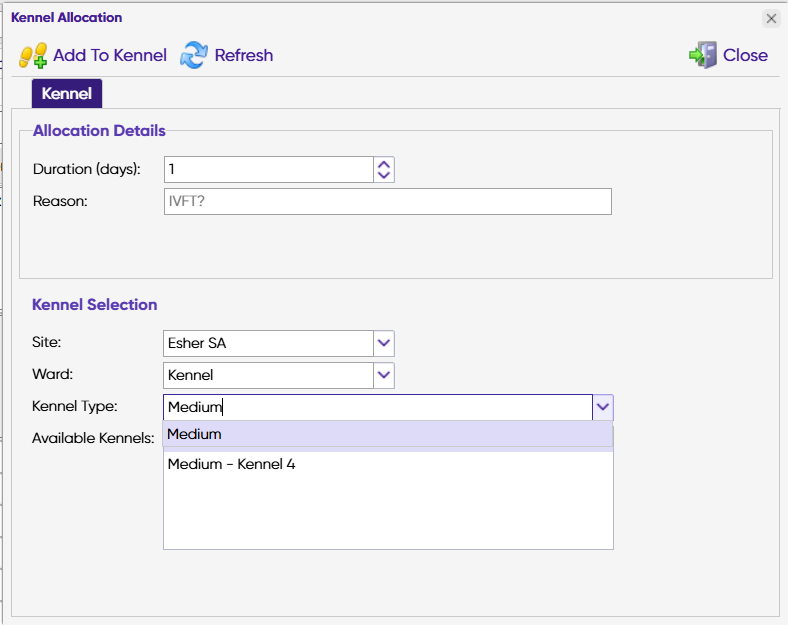Click the Esher SA site field
Viewport: 788px width, 625px height.
pyautogui.click(x=268, y=343)
